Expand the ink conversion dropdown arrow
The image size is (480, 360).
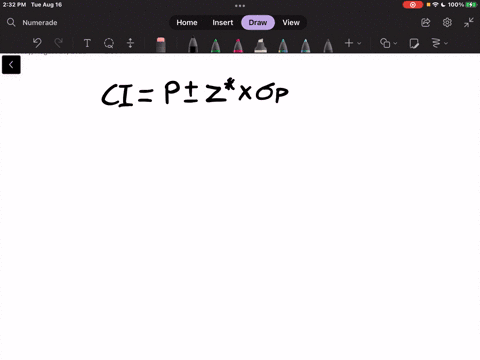tap(446, 43)
